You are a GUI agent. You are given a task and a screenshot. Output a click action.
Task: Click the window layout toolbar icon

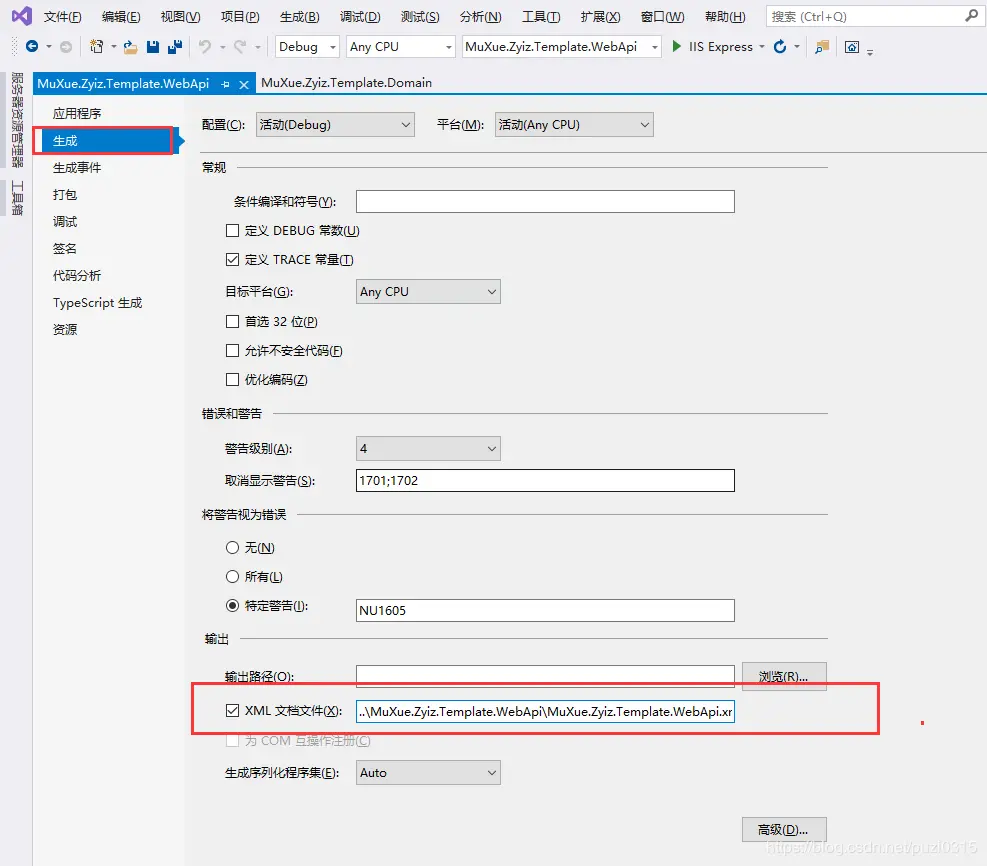click(852, 47)
